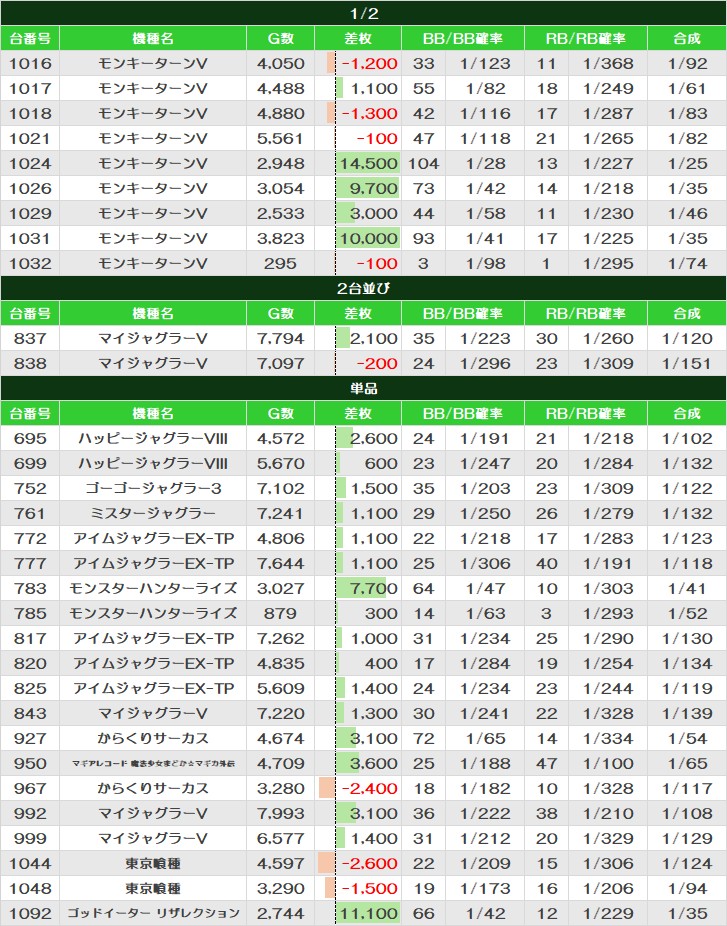
Task: Click the 400 difference value in row 820
Action: click(x=381, y=663)
